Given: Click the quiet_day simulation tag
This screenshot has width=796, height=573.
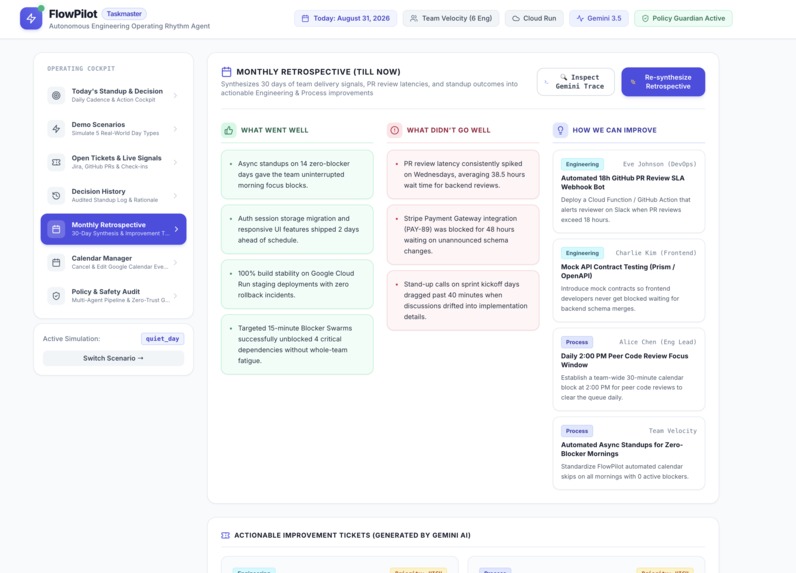Looking at the screenshot, I should 162,339.
